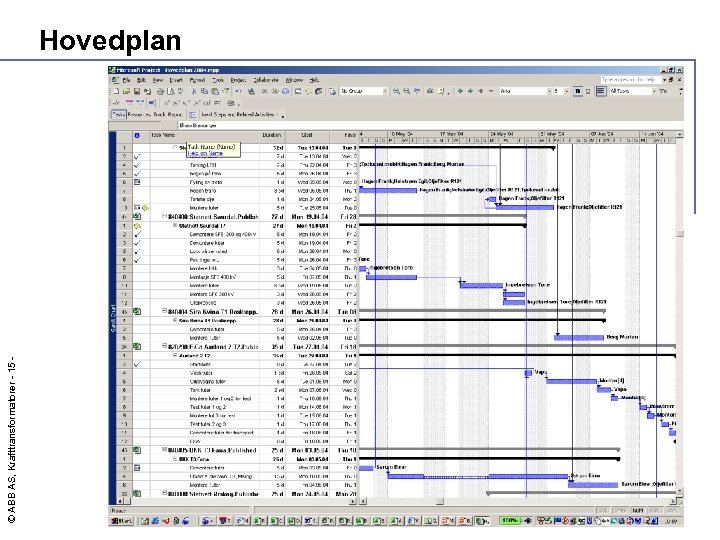Open Next Steps and Related Activities dropdown
Viewport: 720px width, 540px height.
coord(242,115)
